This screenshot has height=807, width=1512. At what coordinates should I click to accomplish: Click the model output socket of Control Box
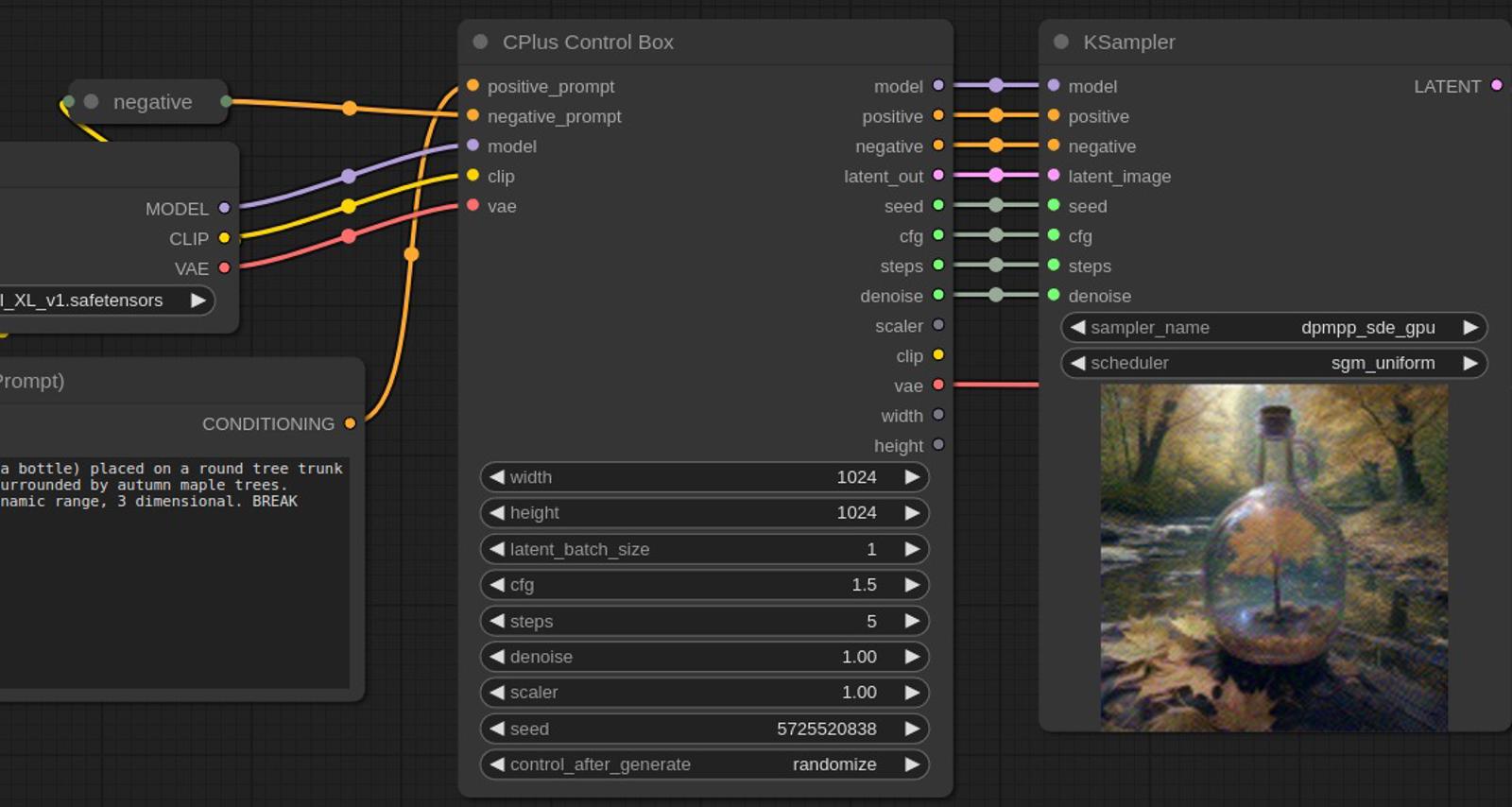pos(938,85)
